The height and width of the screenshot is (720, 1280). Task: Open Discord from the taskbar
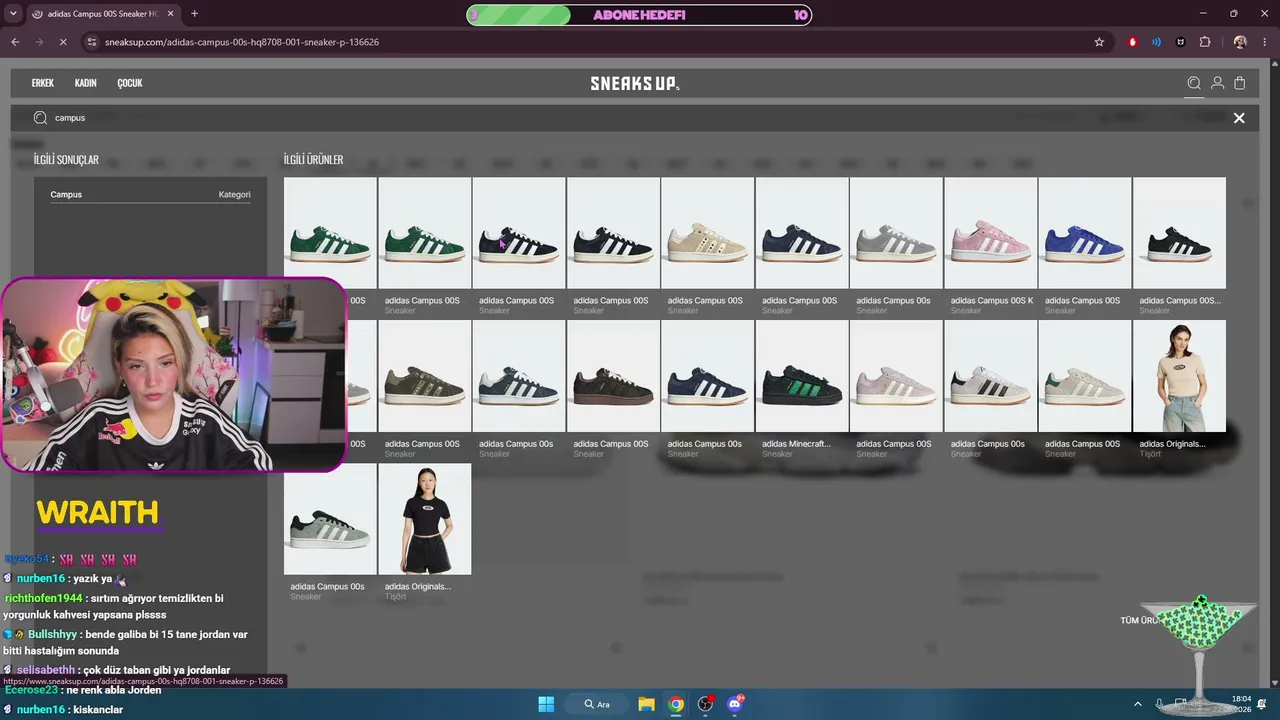pos(736,704)
